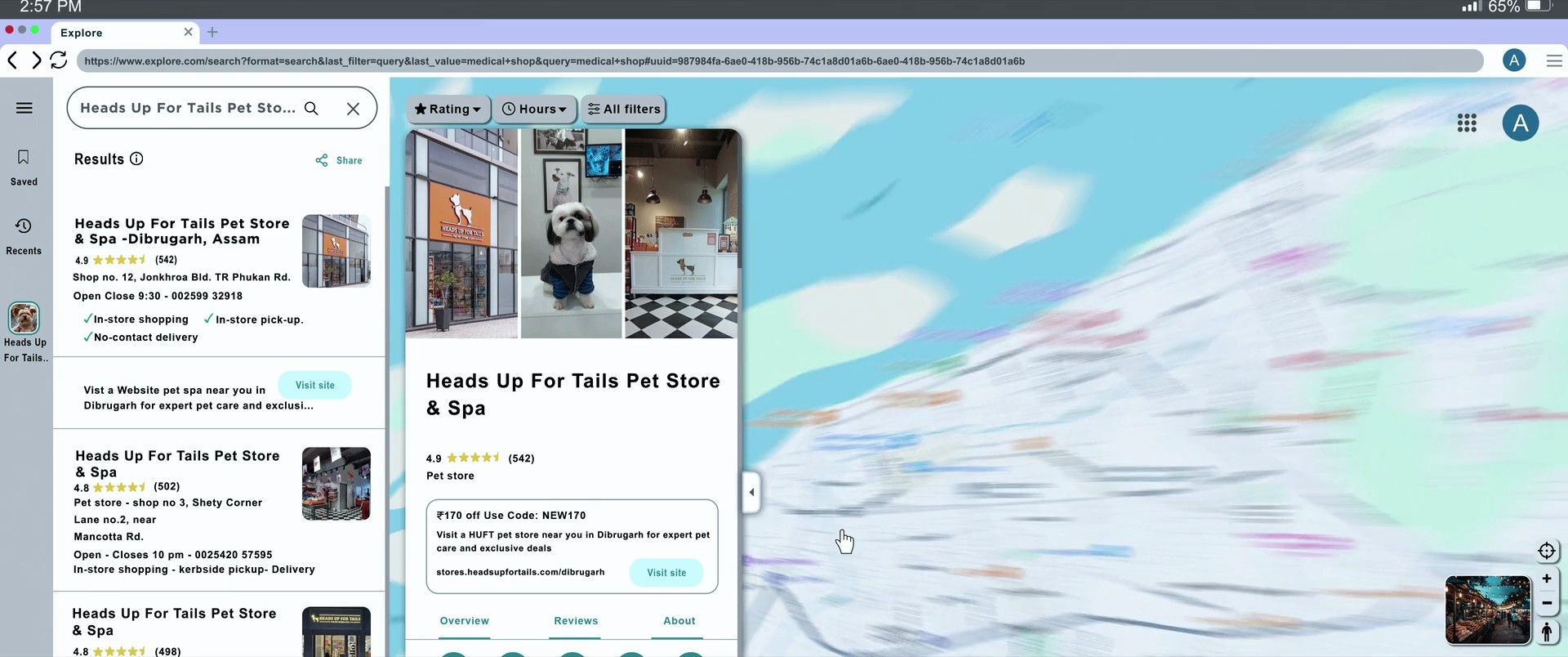Open the sidebar hamburger menu
The width and height of the screenshot is (1568, 657).
[x=24, y=108]
